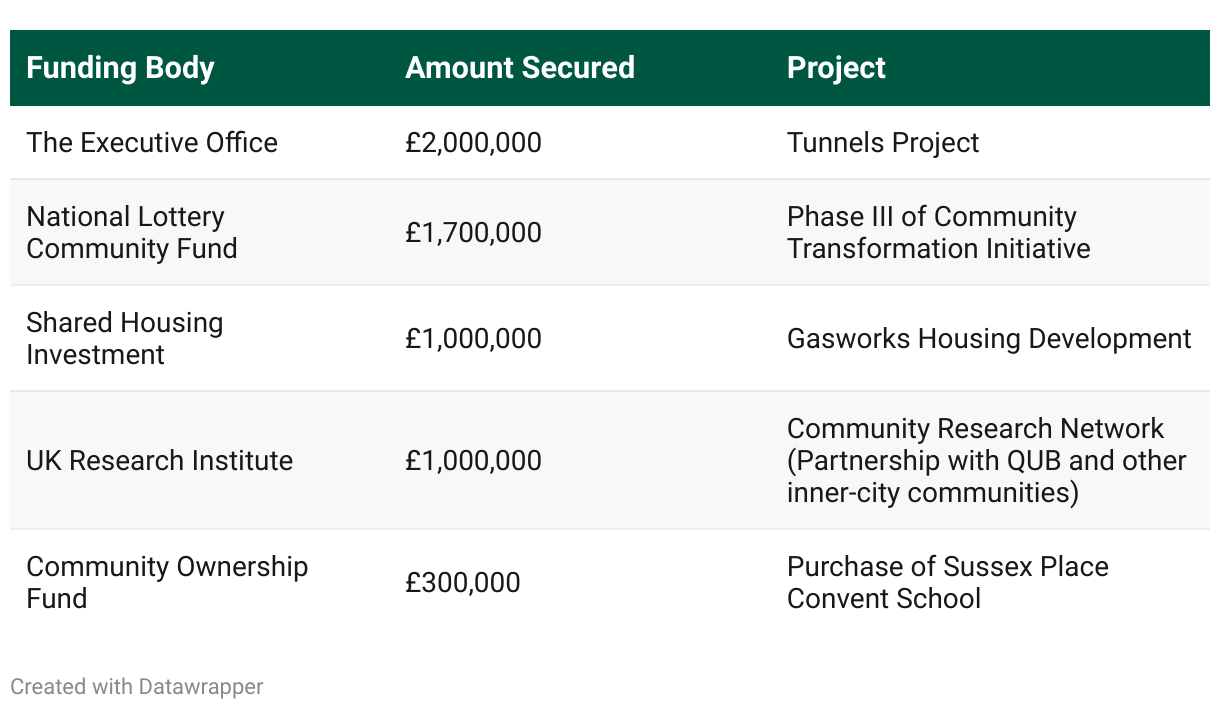Select the Shared Housing Investment cell

click(125, 339)
